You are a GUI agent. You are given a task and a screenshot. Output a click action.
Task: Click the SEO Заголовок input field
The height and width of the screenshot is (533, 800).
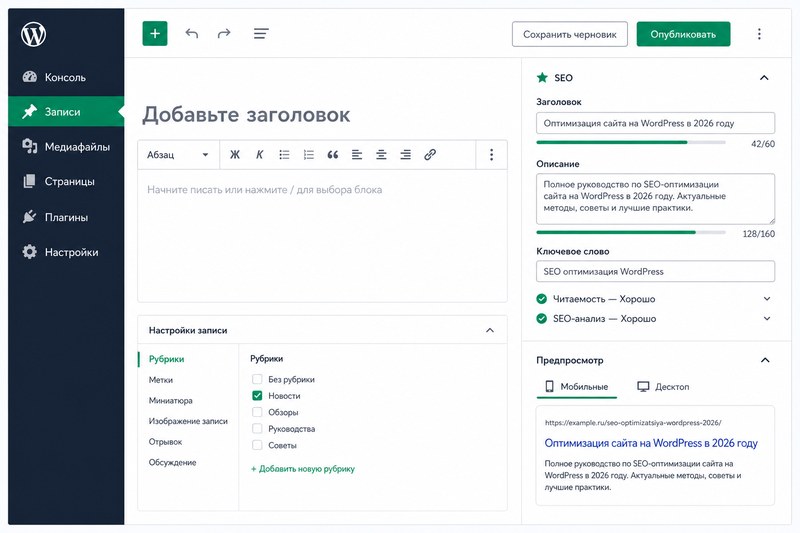click(655, 123)
